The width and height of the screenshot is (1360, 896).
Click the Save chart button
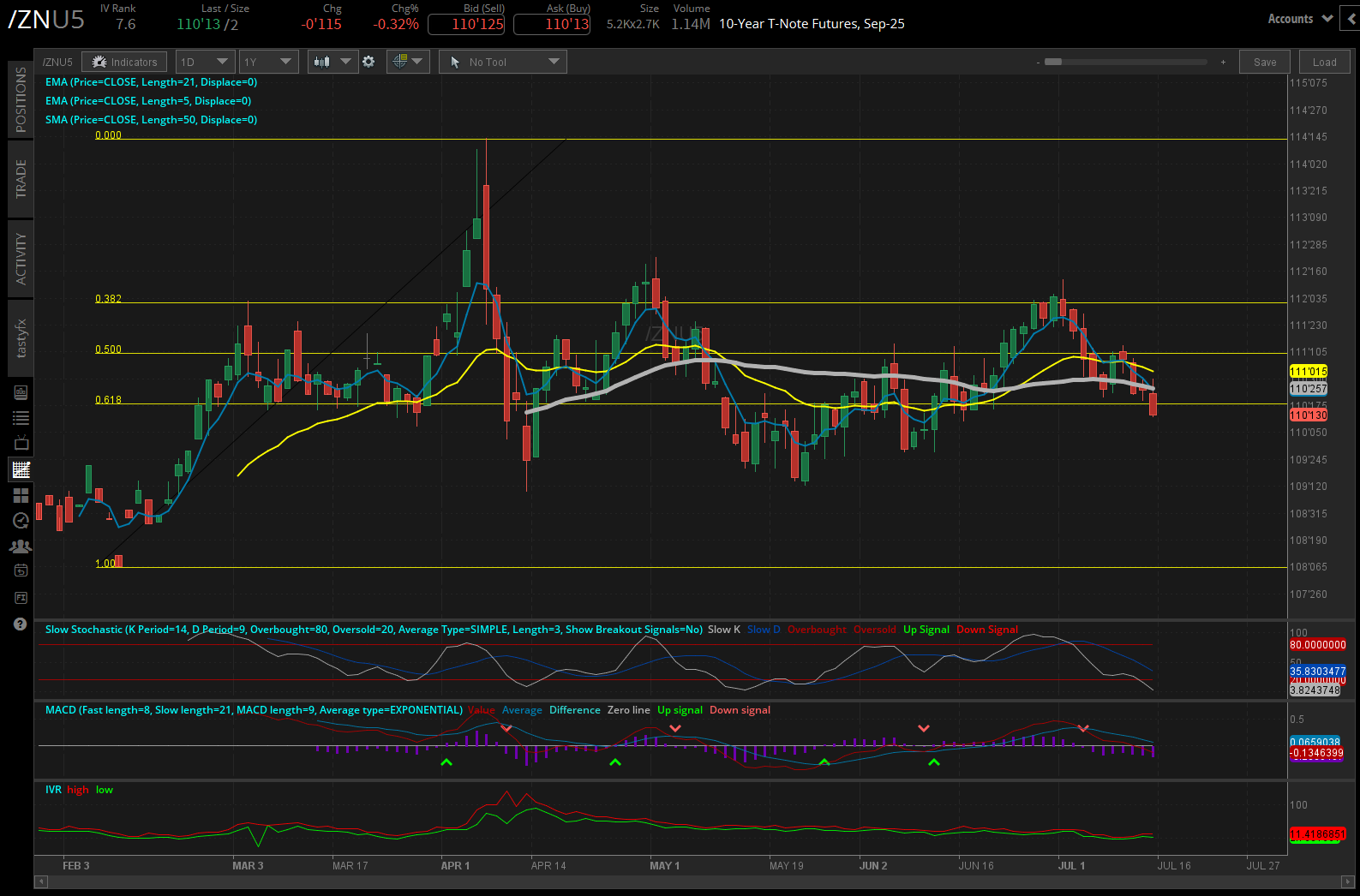(x=1264, y=62)
